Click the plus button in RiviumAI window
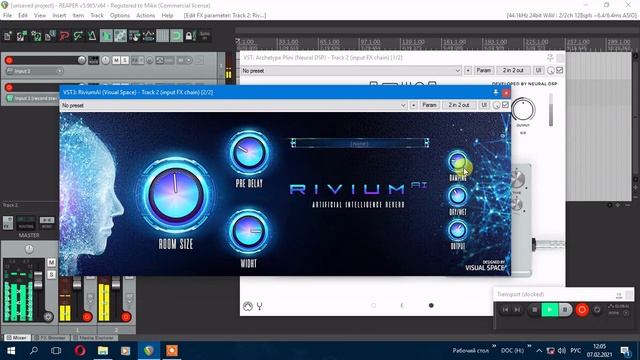 pos(413,105)
